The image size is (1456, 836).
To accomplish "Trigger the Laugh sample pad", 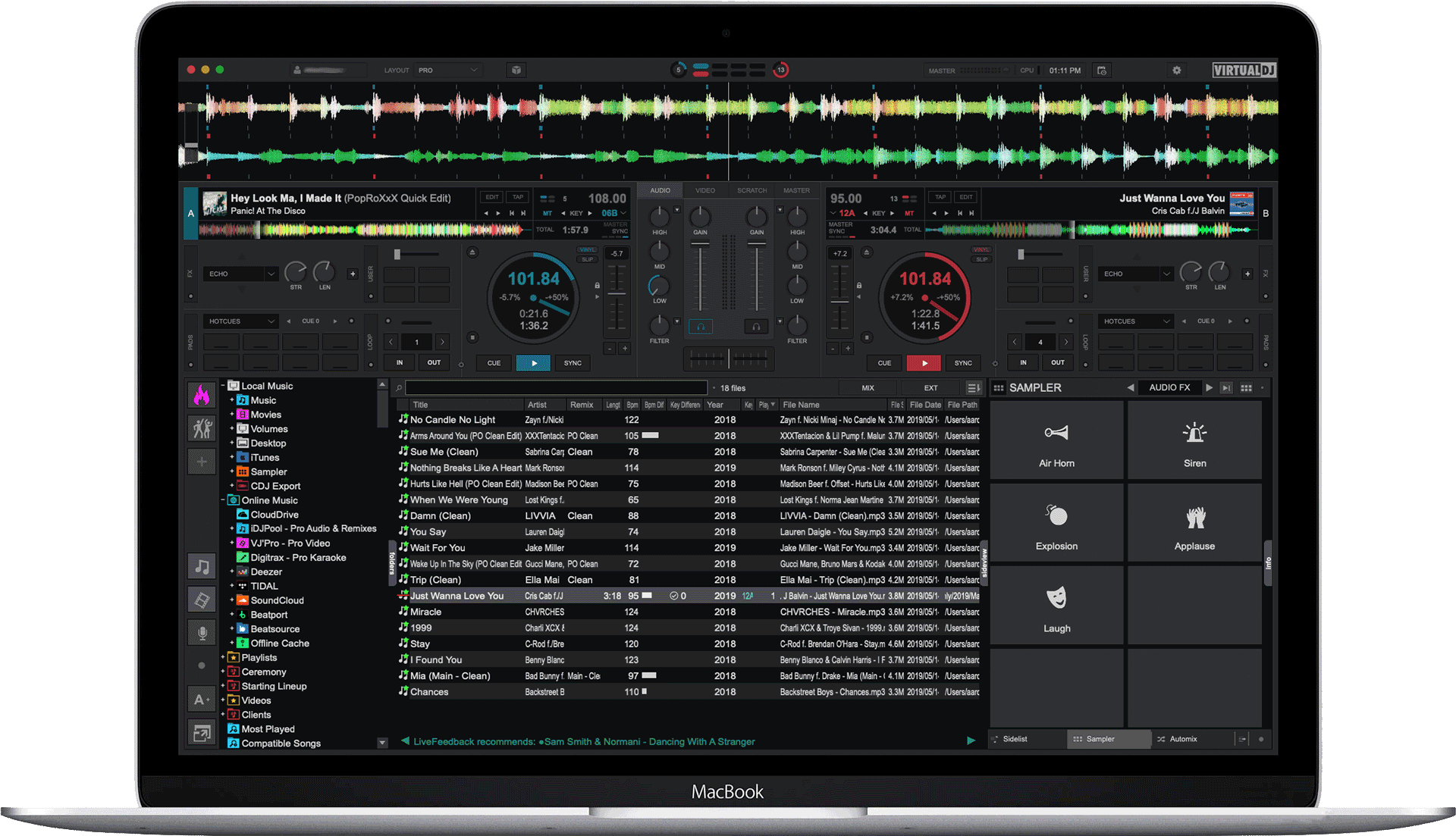I will [1056, 606].
